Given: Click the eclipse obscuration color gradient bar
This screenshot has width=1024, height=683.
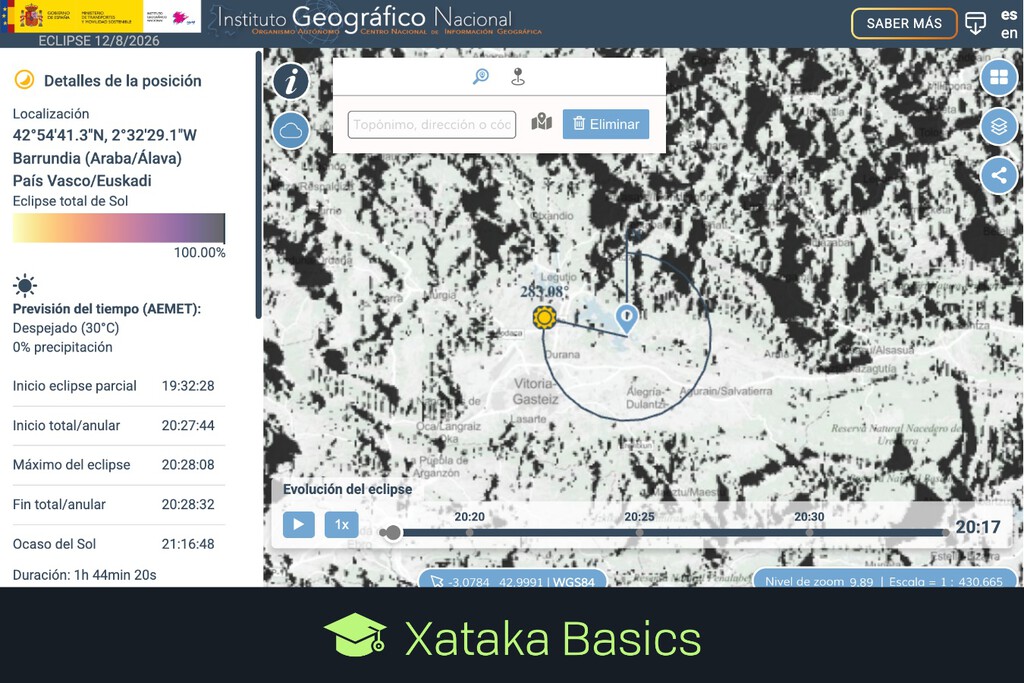Looking at the screenshot, I should [x=119, y=228].
